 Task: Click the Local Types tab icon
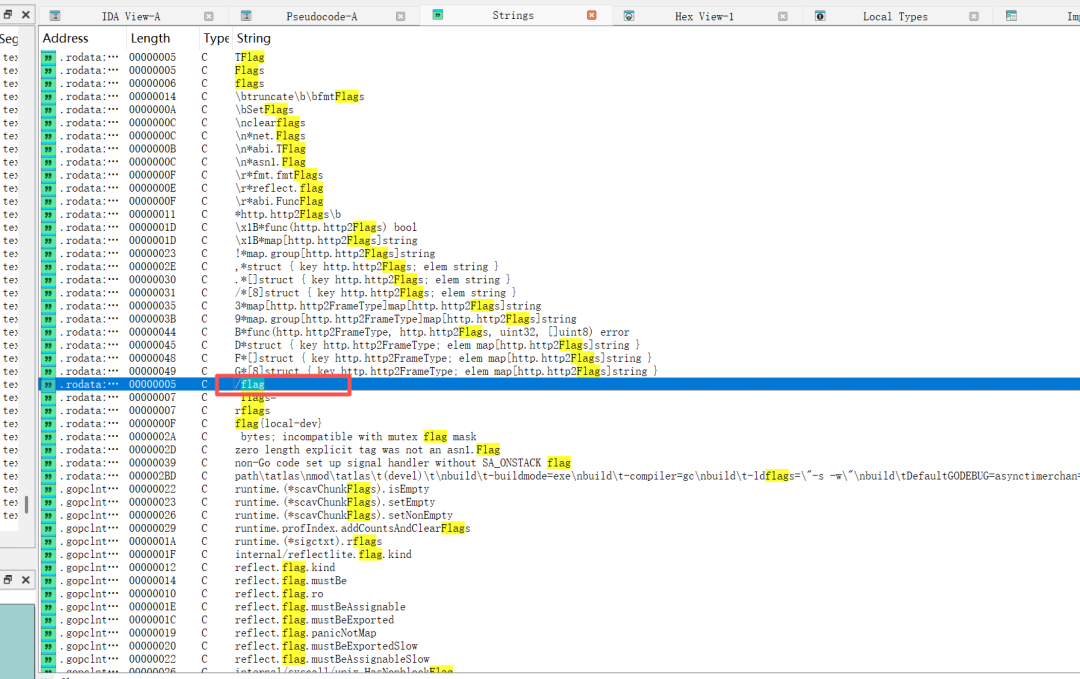[820, 16]
